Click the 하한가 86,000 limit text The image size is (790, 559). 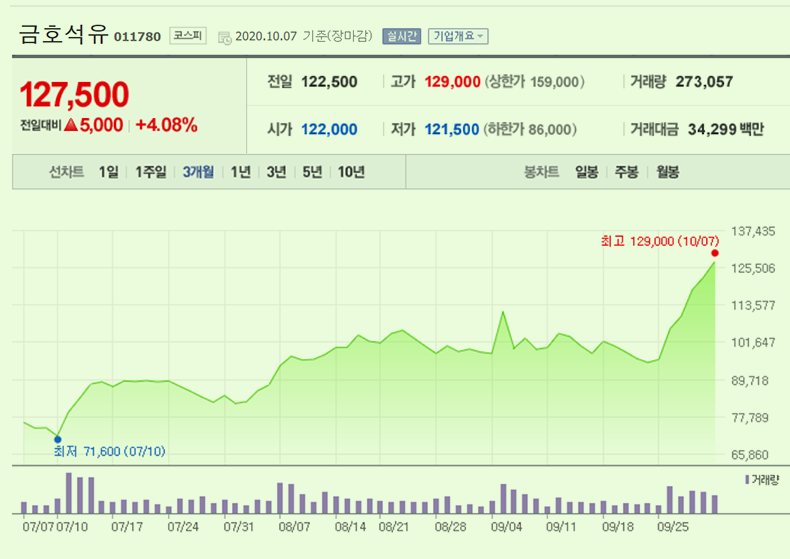[x=530, y=129]
